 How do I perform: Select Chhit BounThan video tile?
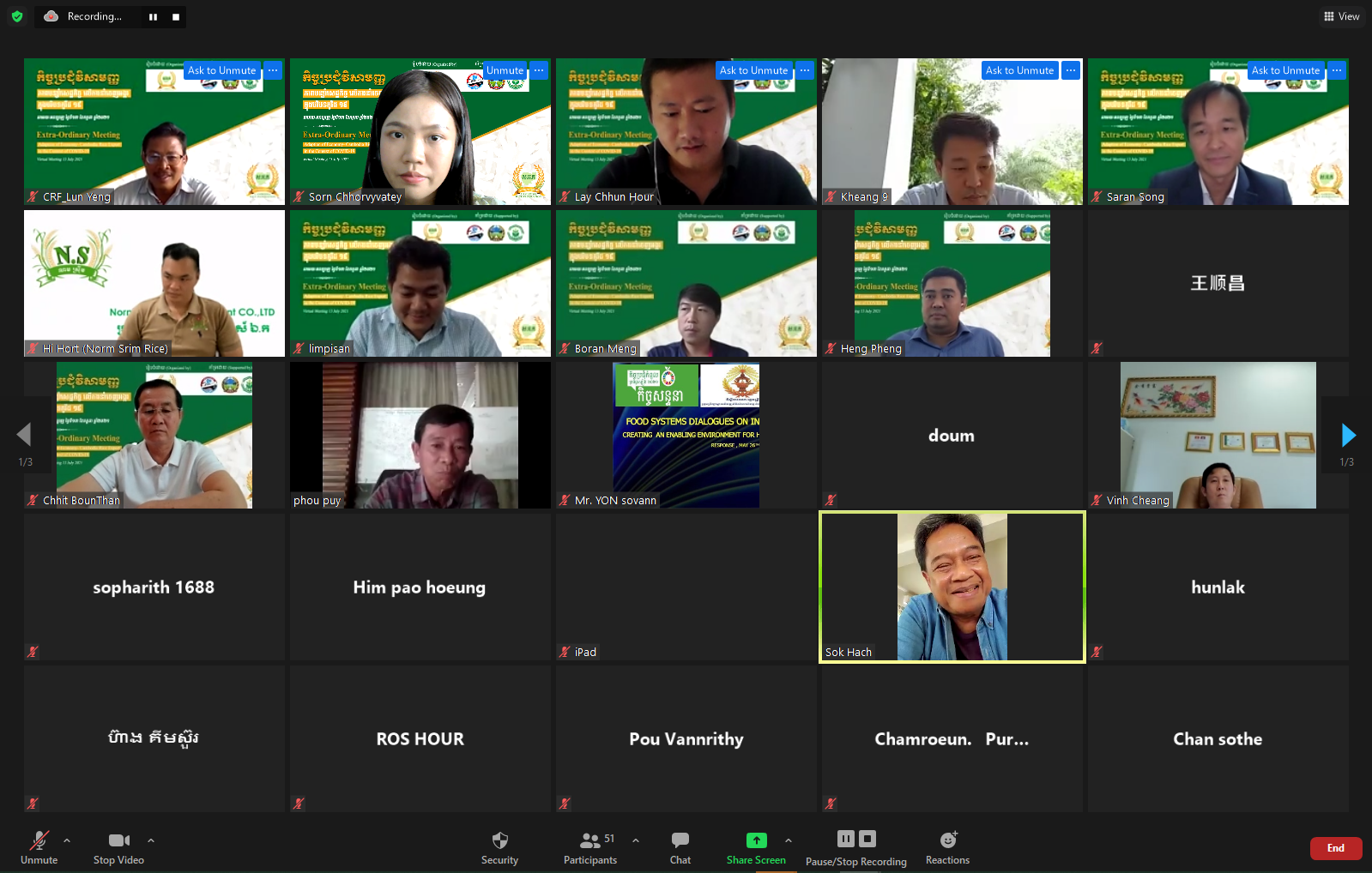(154, 435)
